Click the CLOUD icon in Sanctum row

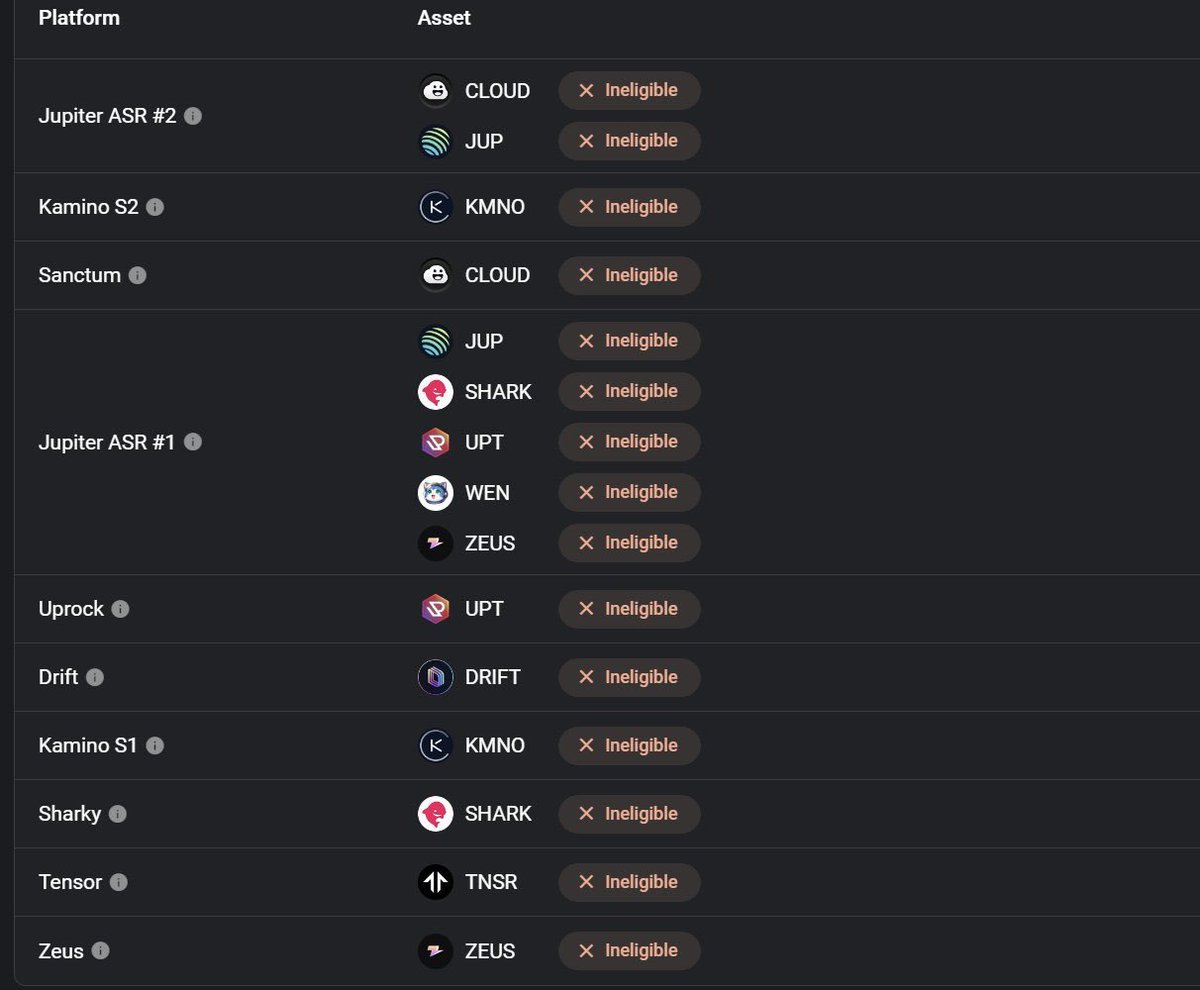coord(435,275)
